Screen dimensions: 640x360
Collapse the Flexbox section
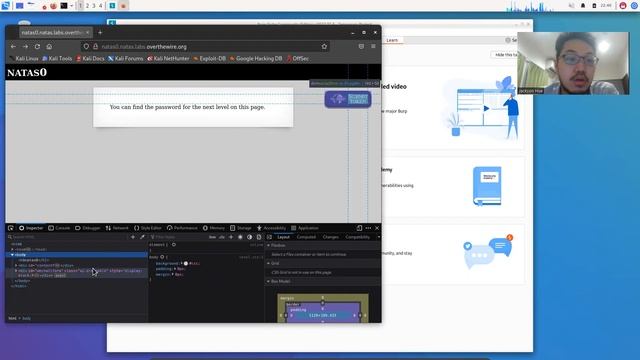269,245
